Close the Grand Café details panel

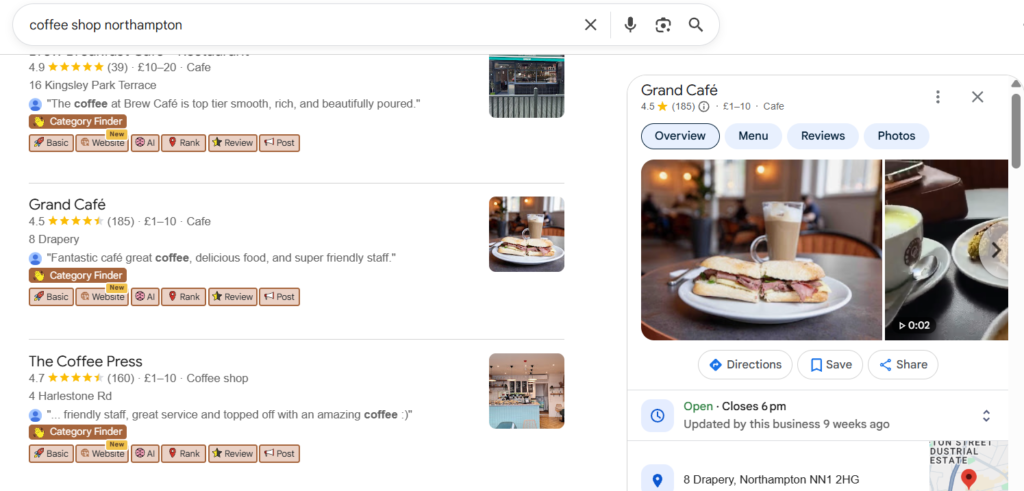[x=977, y=97]
